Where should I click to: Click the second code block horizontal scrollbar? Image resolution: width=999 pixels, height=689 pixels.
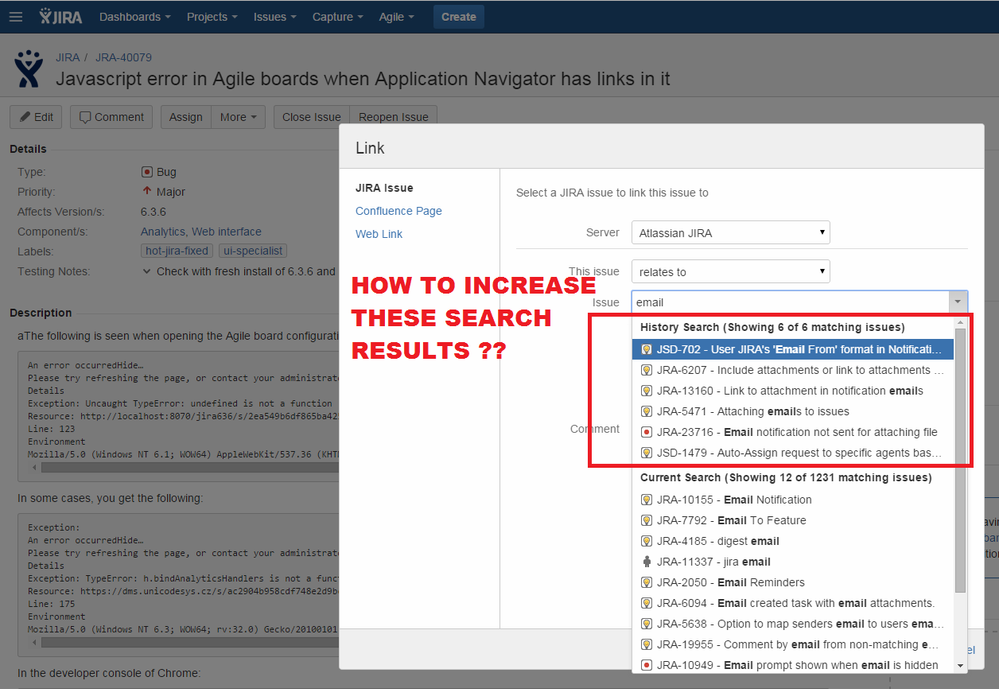pos(189,642)
